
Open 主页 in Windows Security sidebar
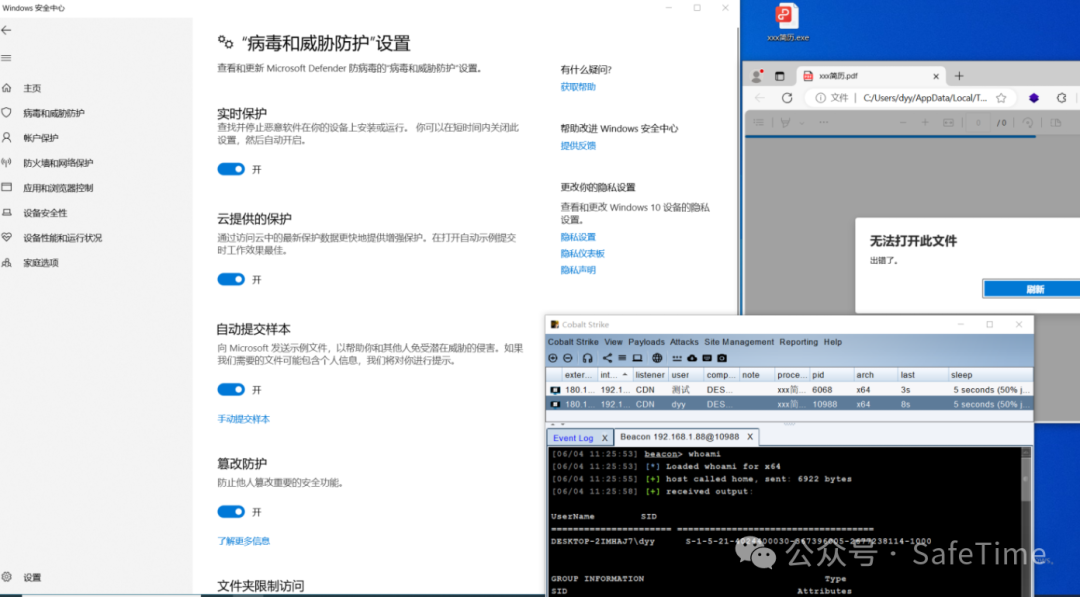pyautogui.click(x=32, y=88)
